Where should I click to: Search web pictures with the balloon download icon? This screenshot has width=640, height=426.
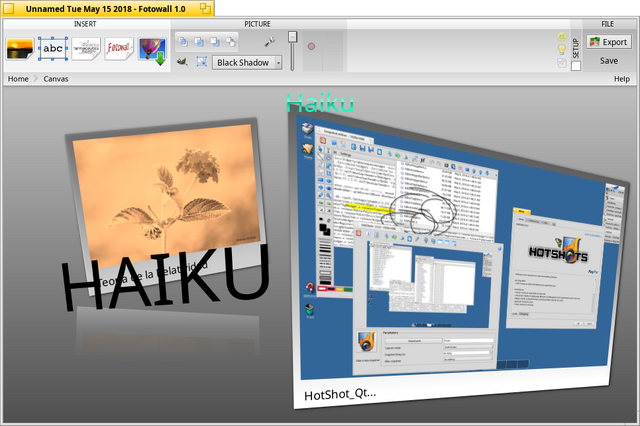point(153,51)
